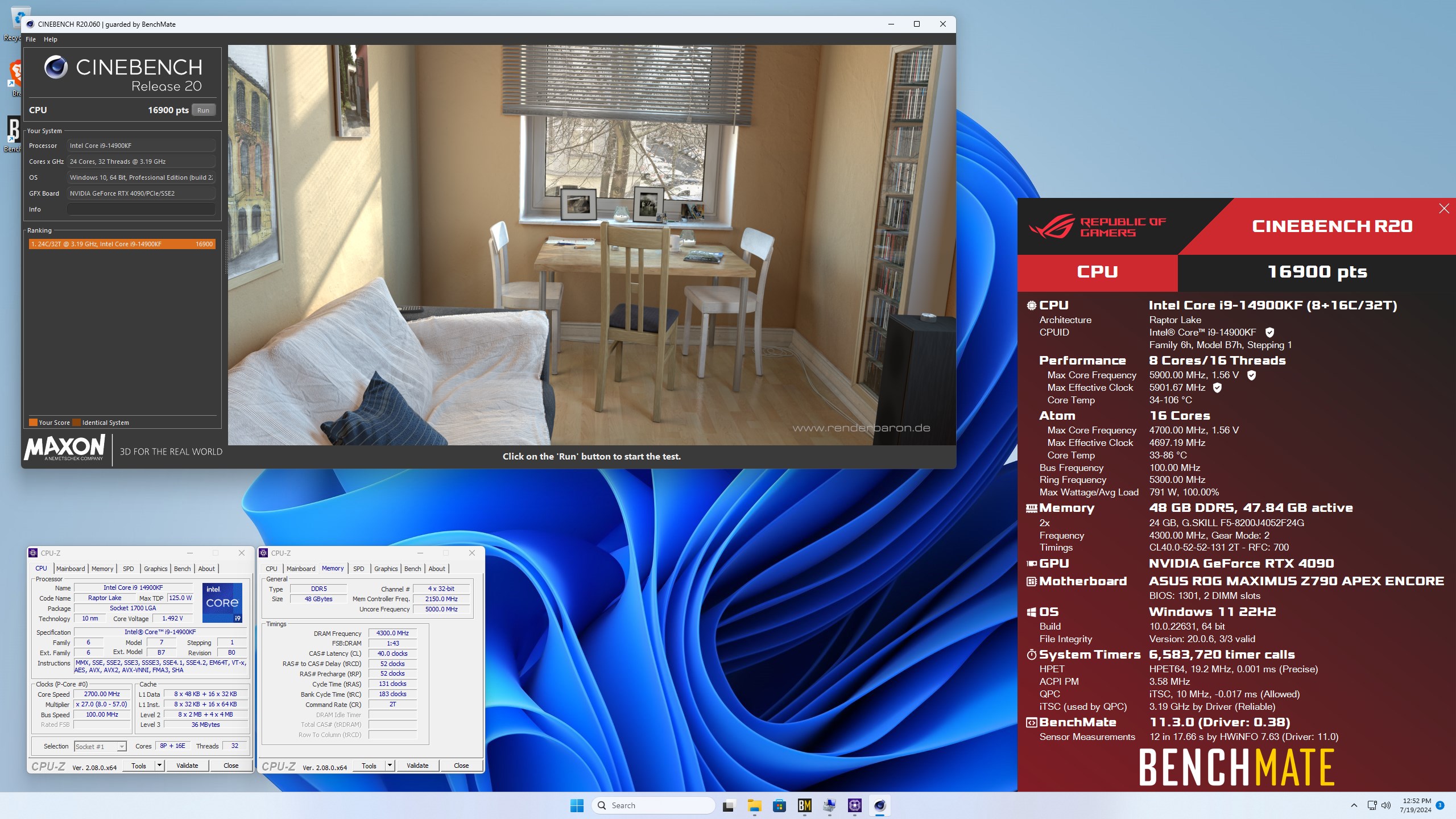
Task: Switch to Bench tab in first CPU-Z window
Action: (x=183, y=569)
